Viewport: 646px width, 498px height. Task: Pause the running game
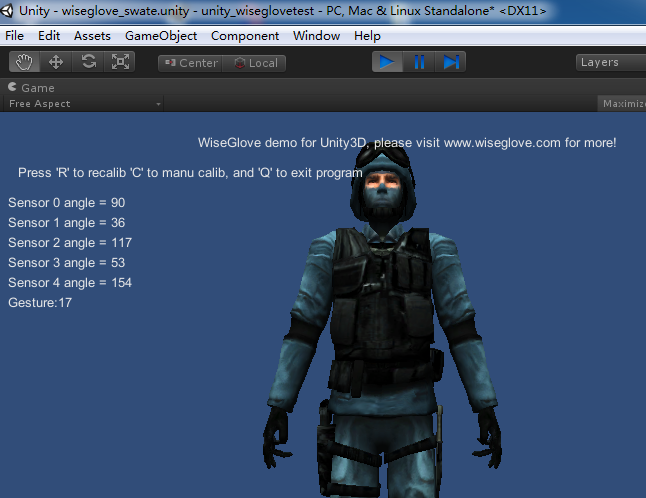pyautogui.click(x=419, y=62)
